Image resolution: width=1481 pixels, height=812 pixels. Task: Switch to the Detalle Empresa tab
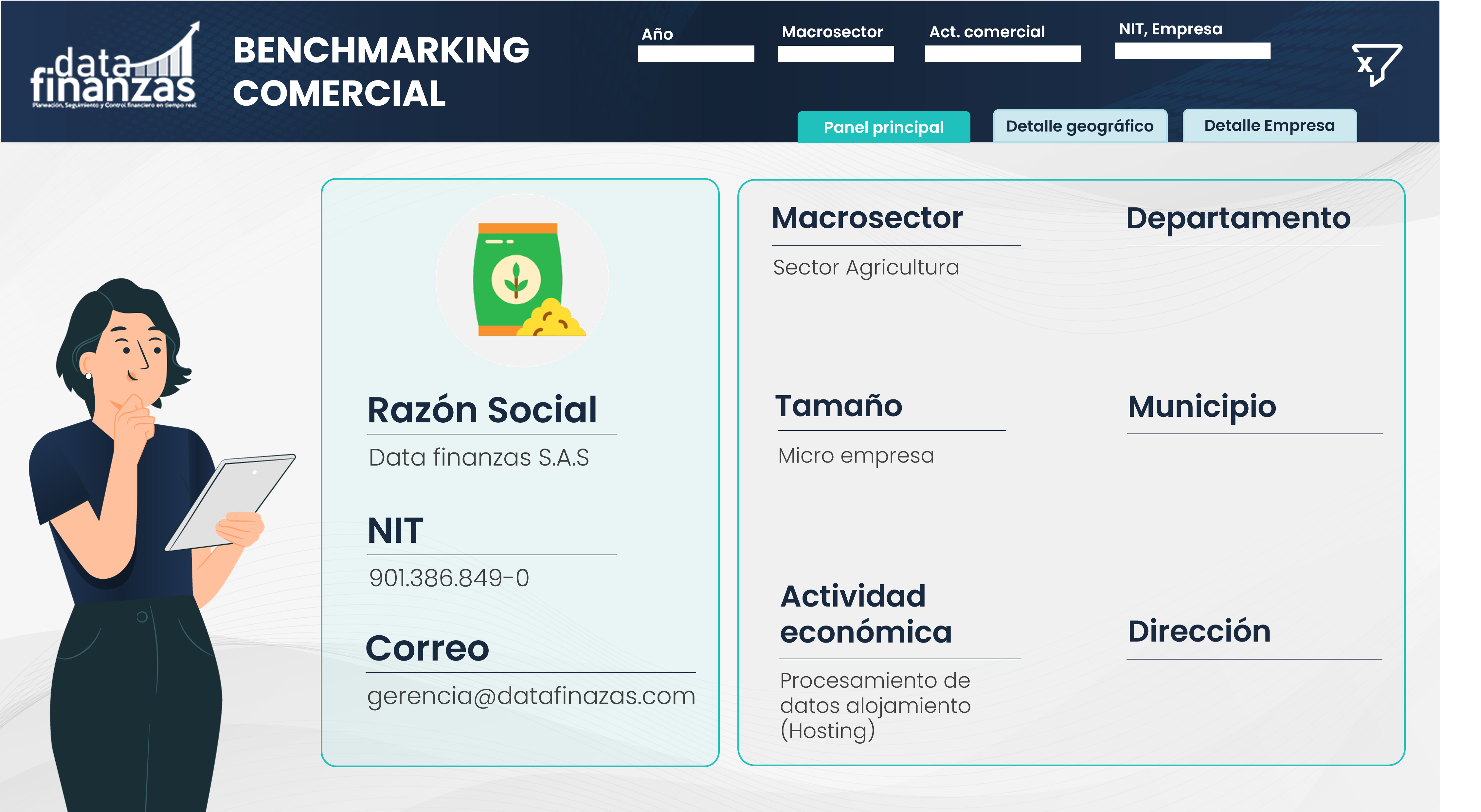(x=1270, y=125)
